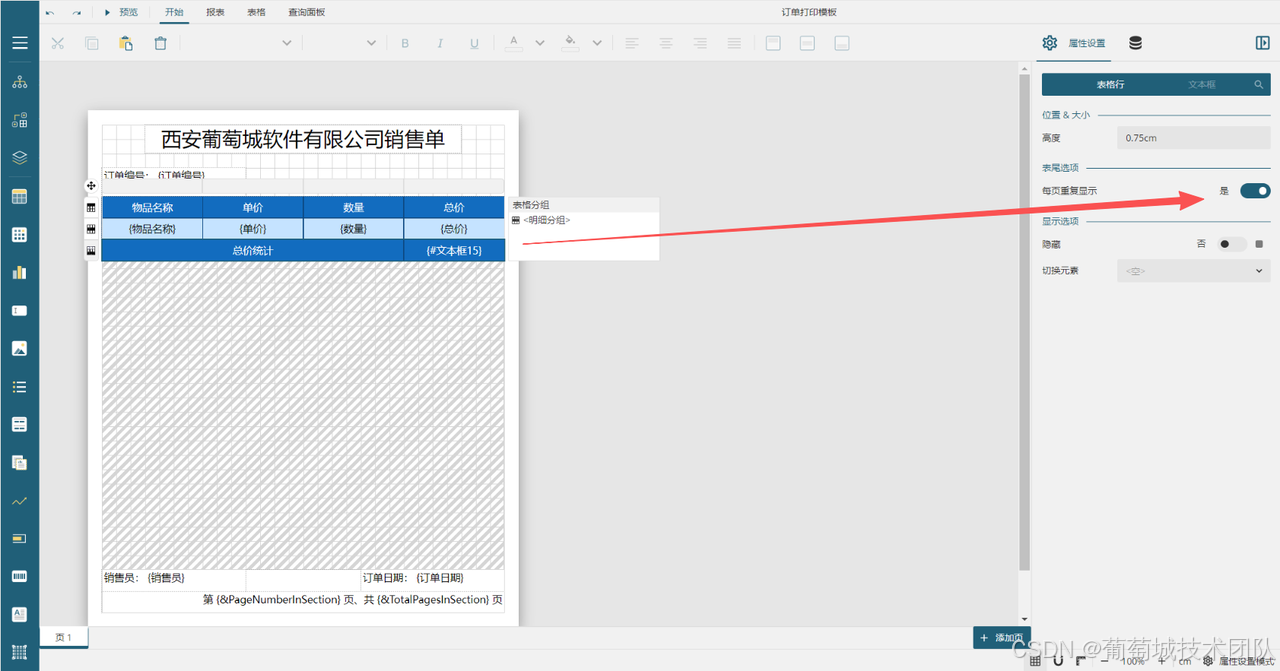The height and width of the screenshot is (671, 1280).
Task: Click the 属性设置 panel button
Action: pyautogui.click(x=1073, y=43)
